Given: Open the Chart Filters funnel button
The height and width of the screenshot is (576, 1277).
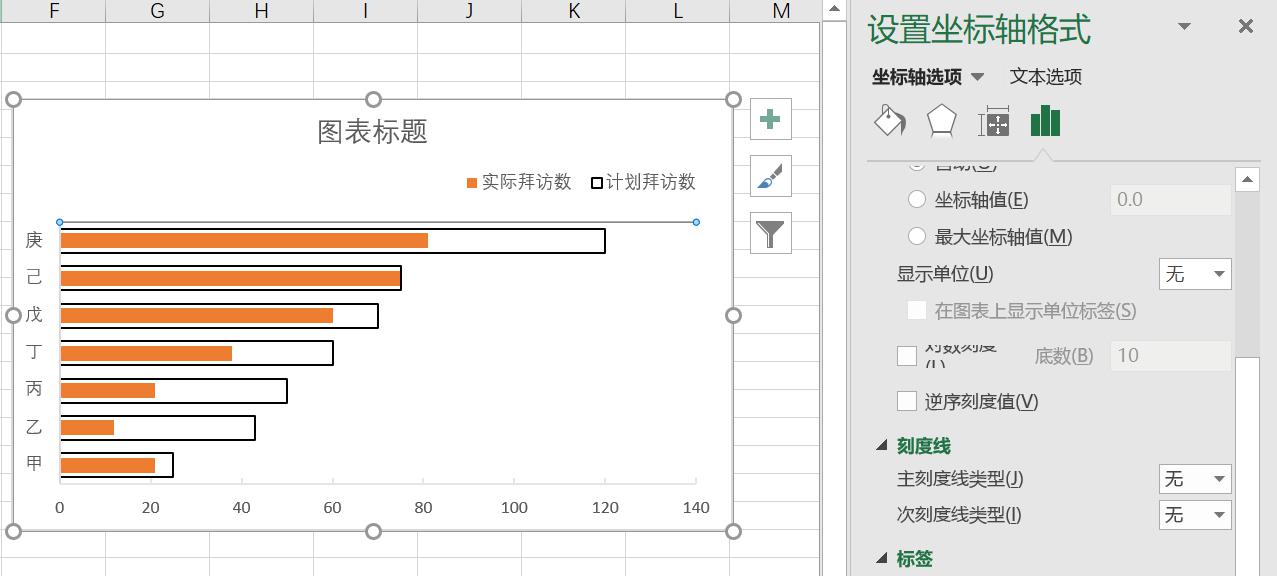Looking at the screenshot, I should 770,233.
